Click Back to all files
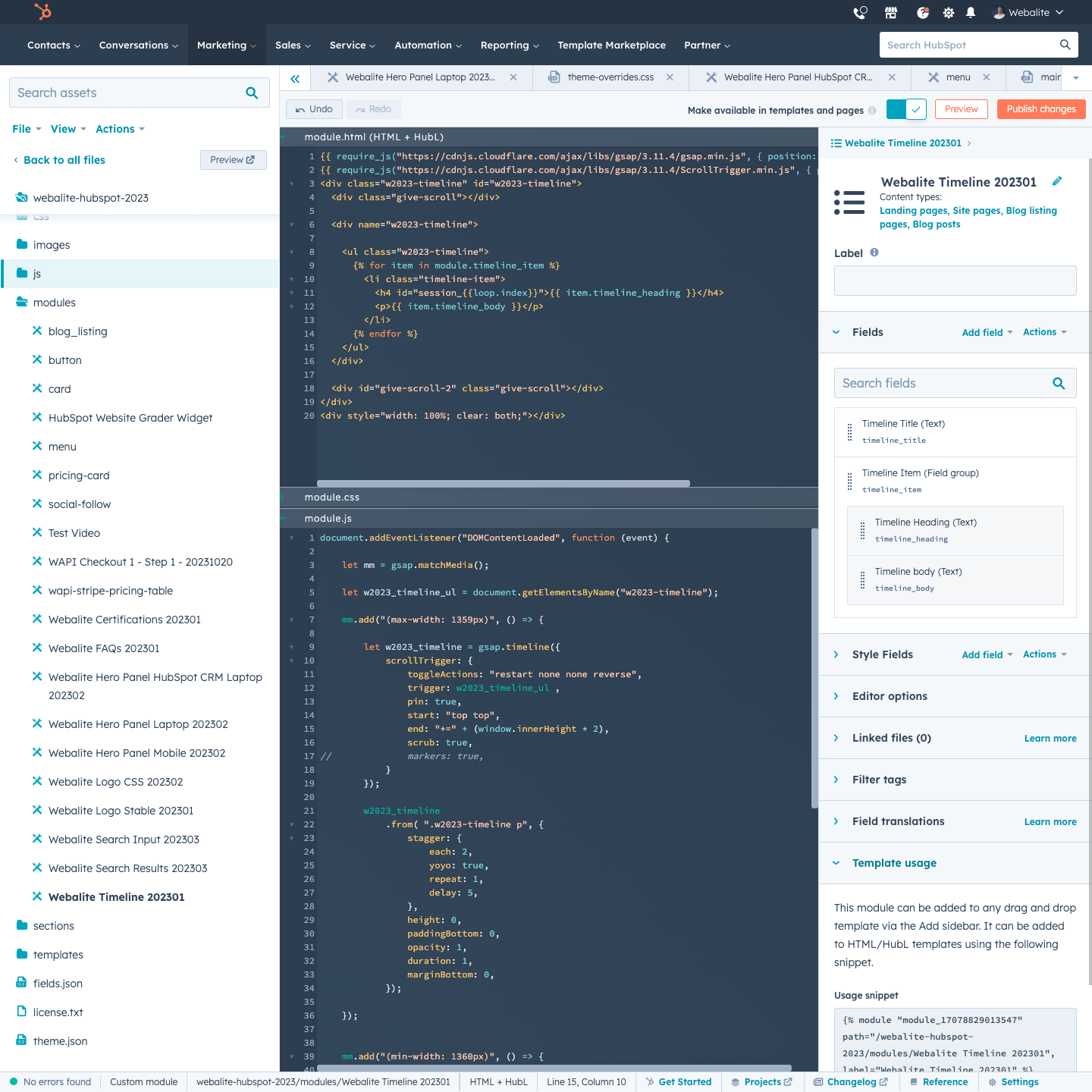 (x=59, y=160)
